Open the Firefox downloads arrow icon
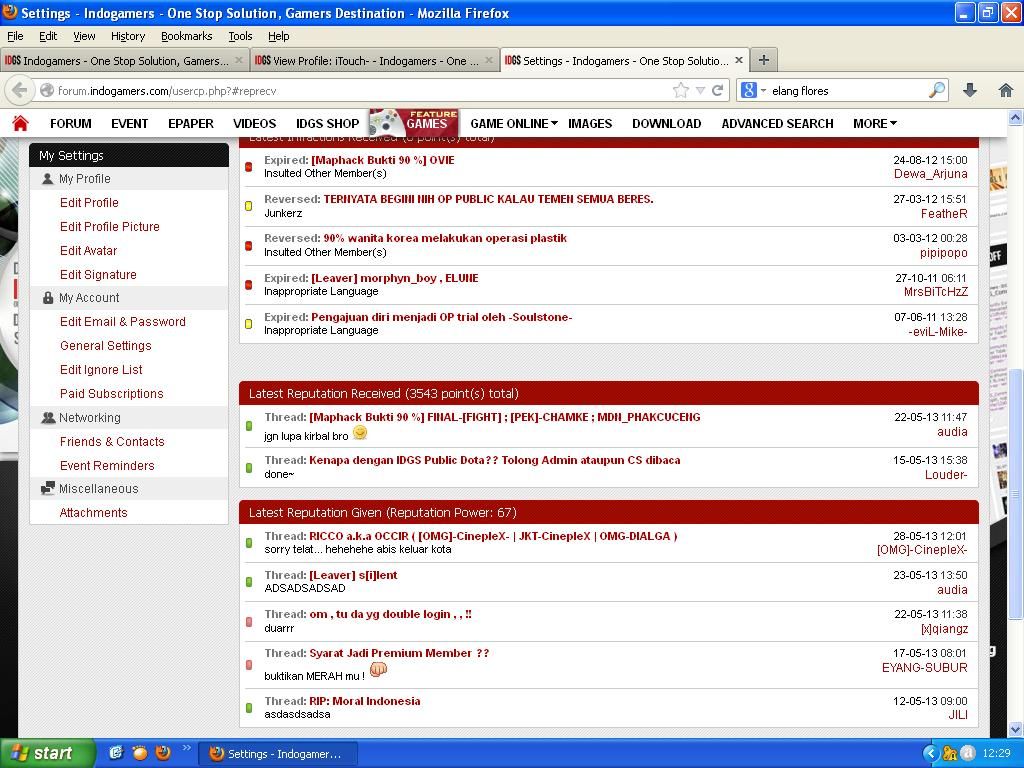 (x=970, y=90)
